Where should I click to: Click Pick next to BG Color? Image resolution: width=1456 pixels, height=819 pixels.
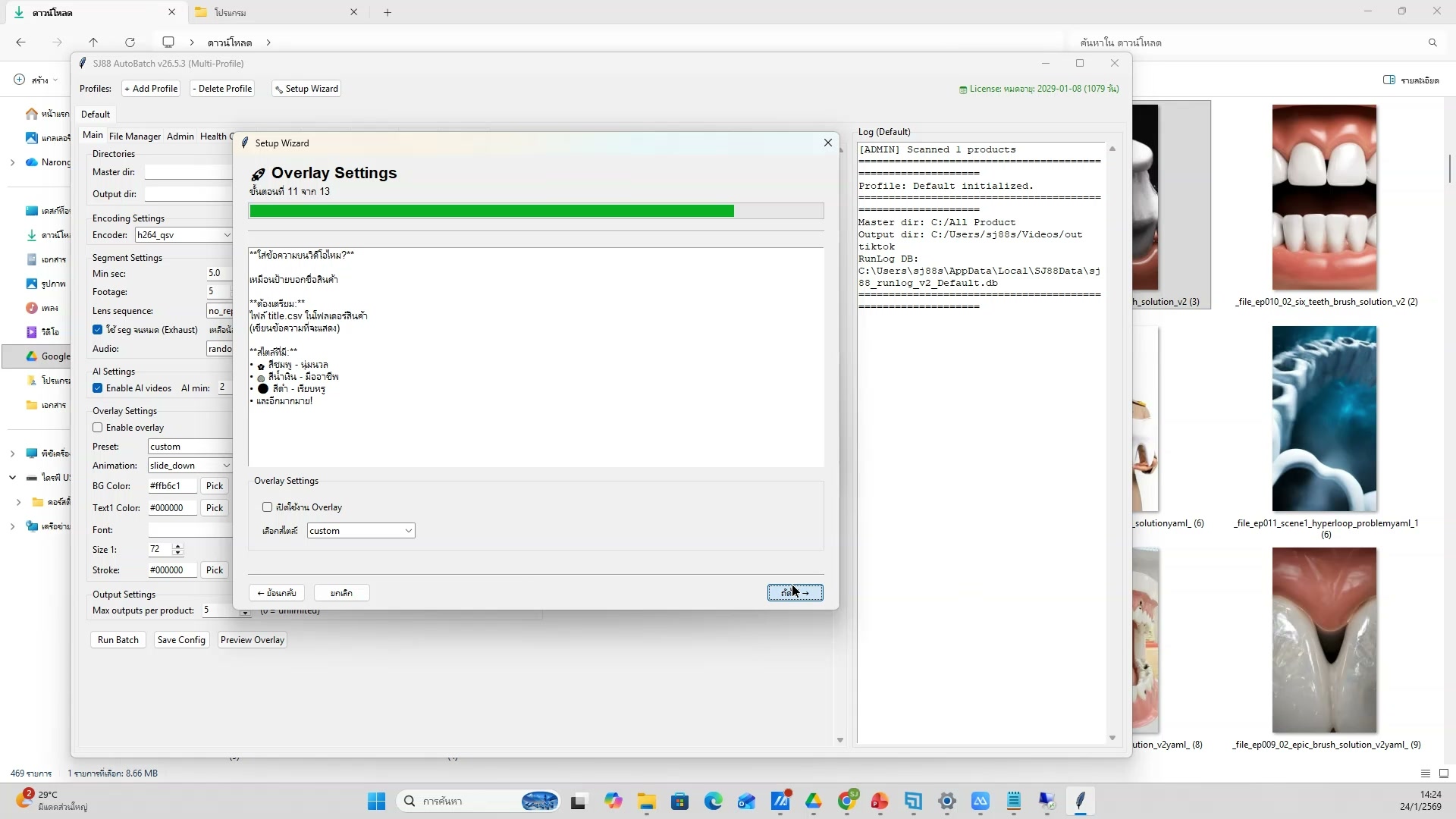(x=215, y=486)
